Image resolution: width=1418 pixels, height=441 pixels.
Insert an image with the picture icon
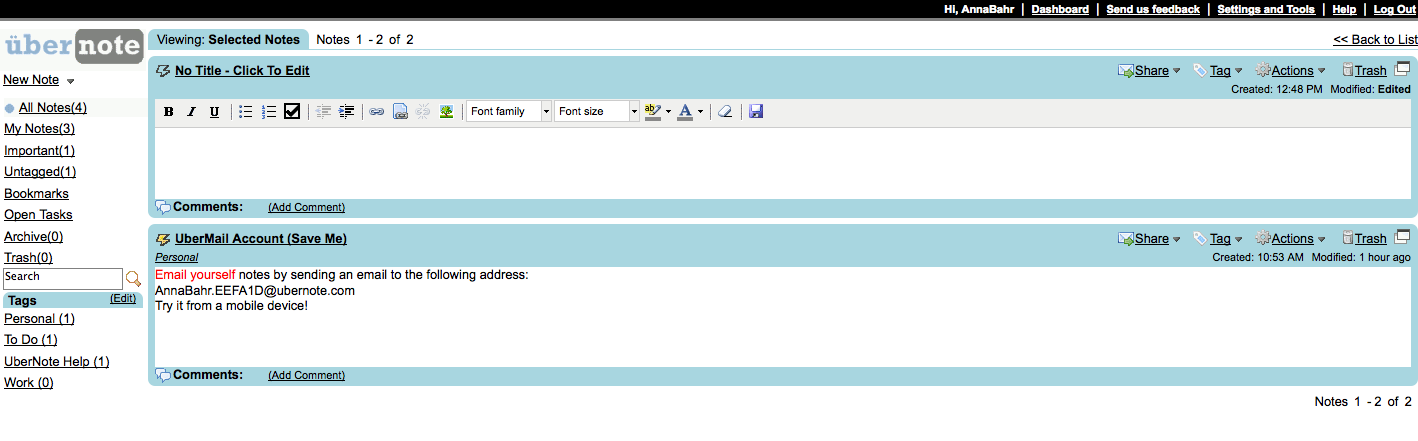[x=447, y=112]
